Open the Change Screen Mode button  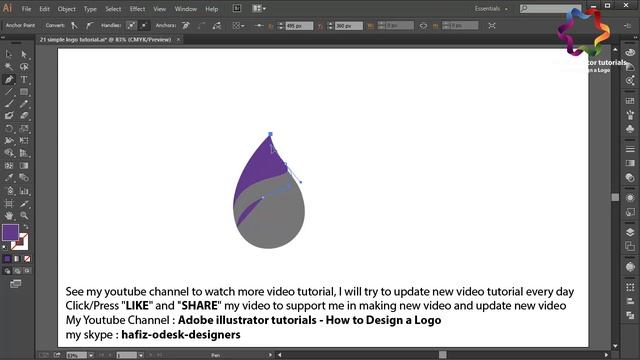(x=16, y=284)
